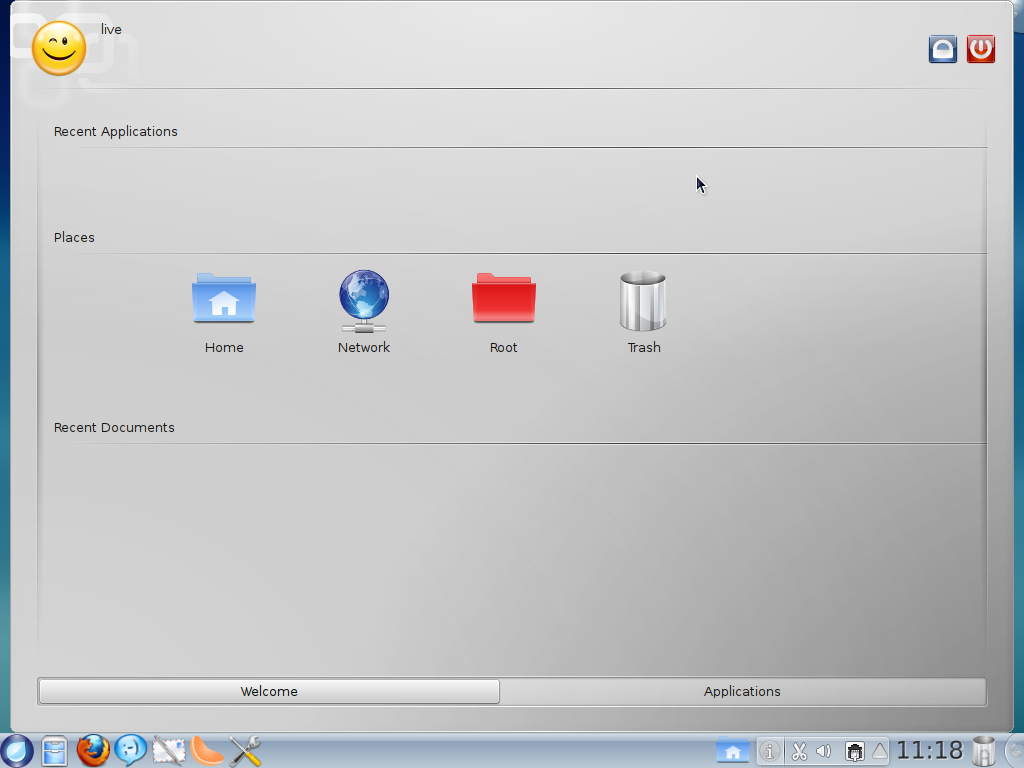The width and height of the screenshot is (1024, 768).
Task: Open the Home folder in Places
Action: (x=224, y=300)
